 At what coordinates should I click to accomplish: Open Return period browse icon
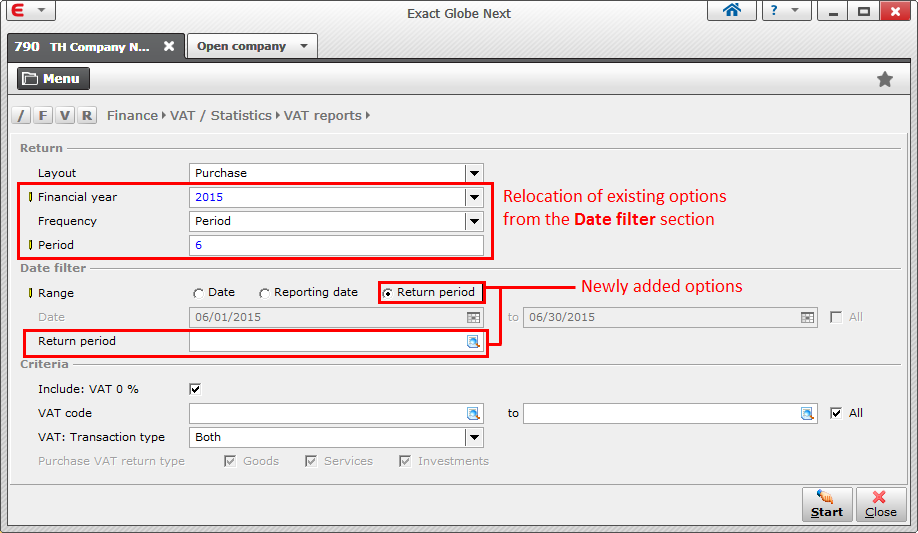[473, 341]
